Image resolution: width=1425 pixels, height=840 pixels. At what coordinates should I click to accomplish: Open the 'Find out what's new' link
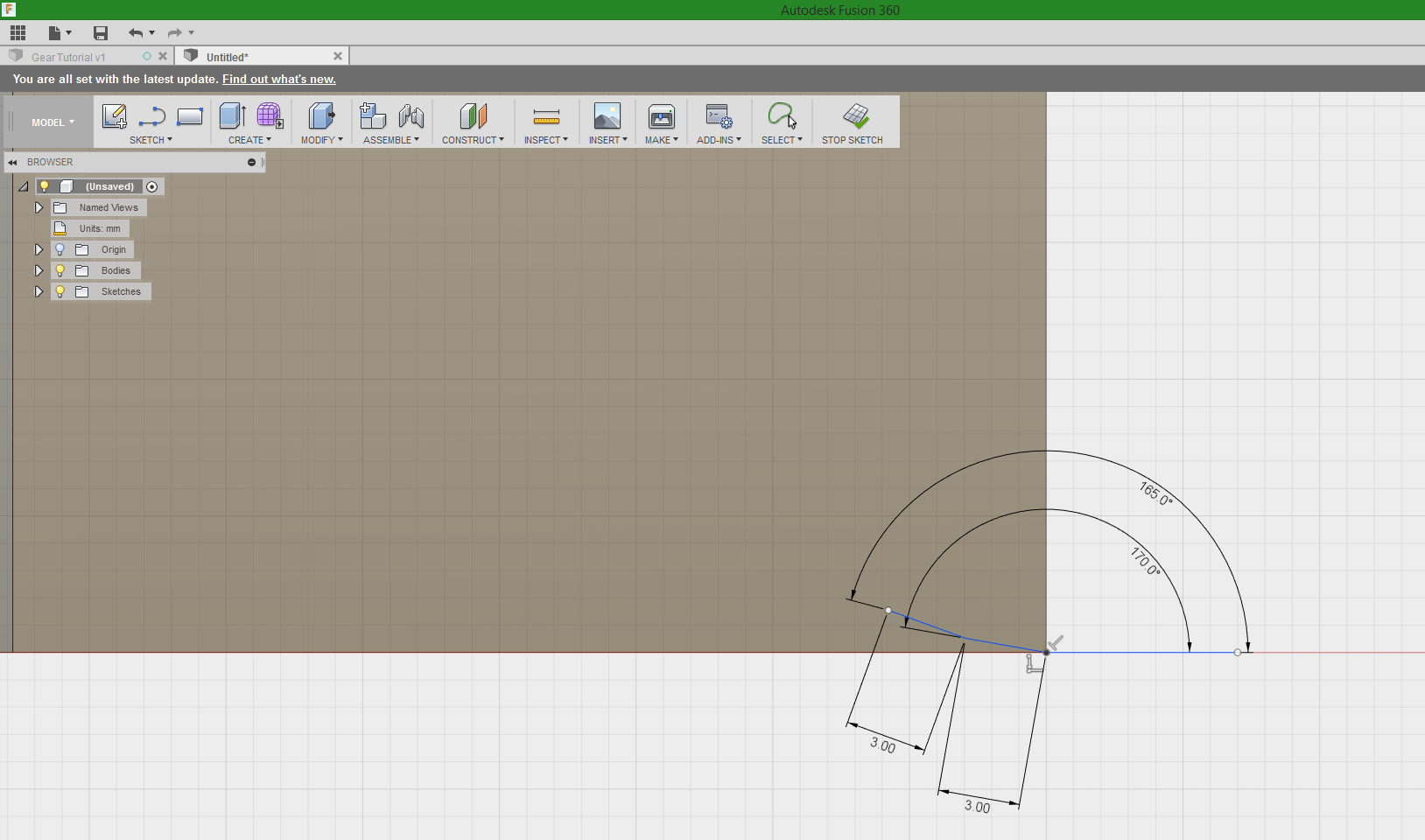click(278, 79)
